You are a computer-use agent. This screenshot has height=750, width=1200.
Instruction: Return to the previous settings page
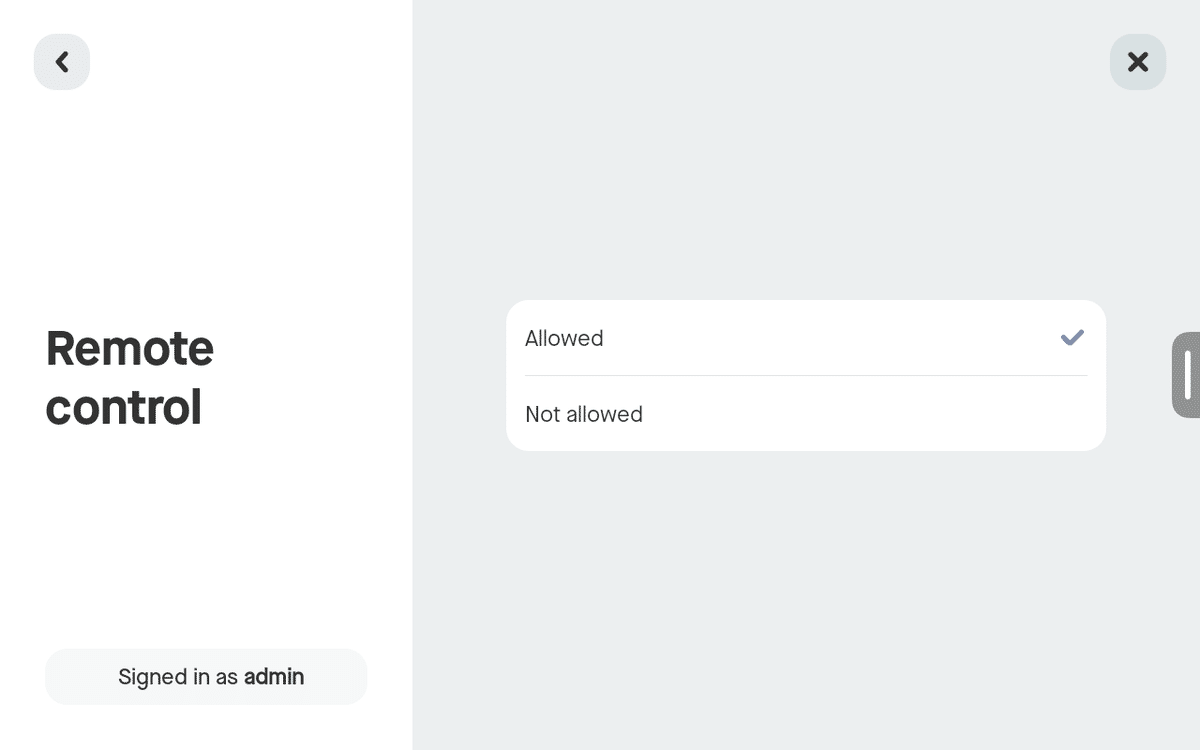pyautogui.click(x=62, y=62)
